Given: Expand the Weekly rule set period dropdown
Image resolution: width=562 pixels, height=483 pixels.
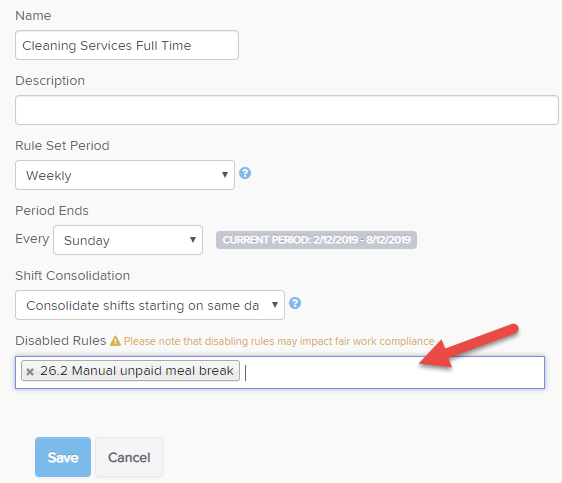Looking at the screenshot, I should tap(125, 175).
